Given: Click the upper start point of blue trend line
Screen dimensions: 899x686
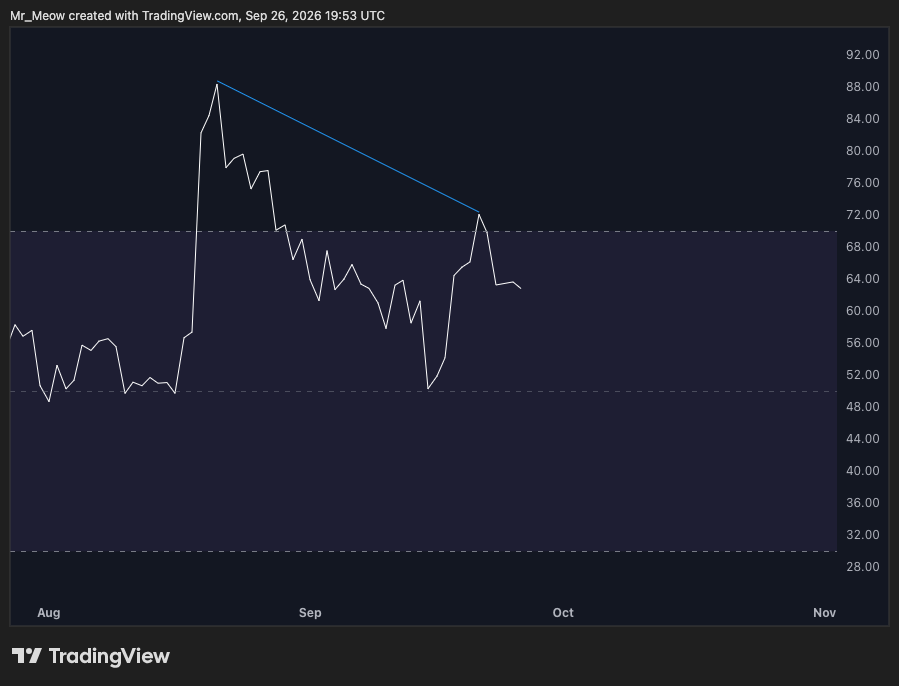Looking at the screenshot, I should [217, 81].
